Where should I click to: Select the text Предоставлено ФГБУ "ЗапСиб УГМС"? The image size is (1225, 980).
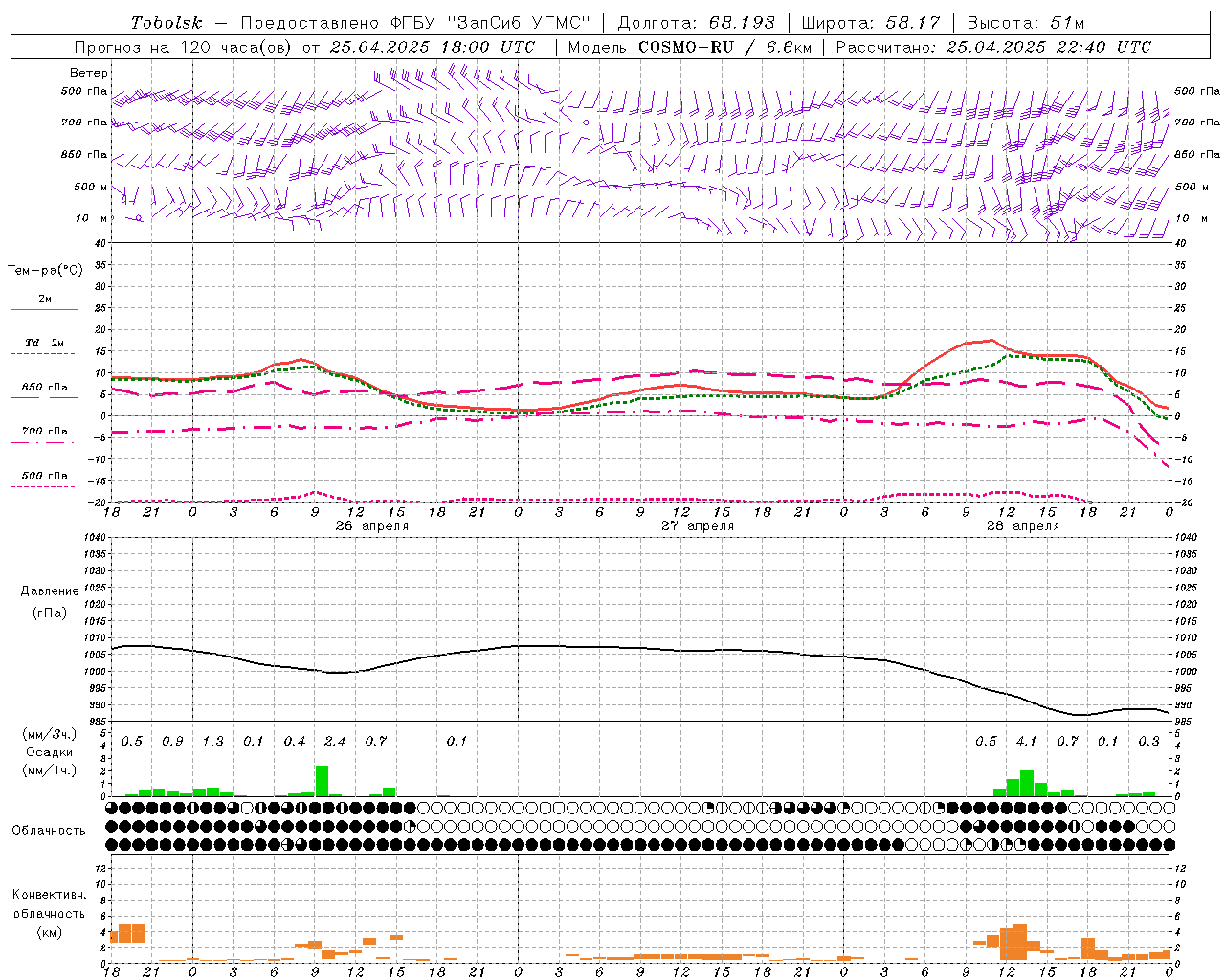coord(416,23)
